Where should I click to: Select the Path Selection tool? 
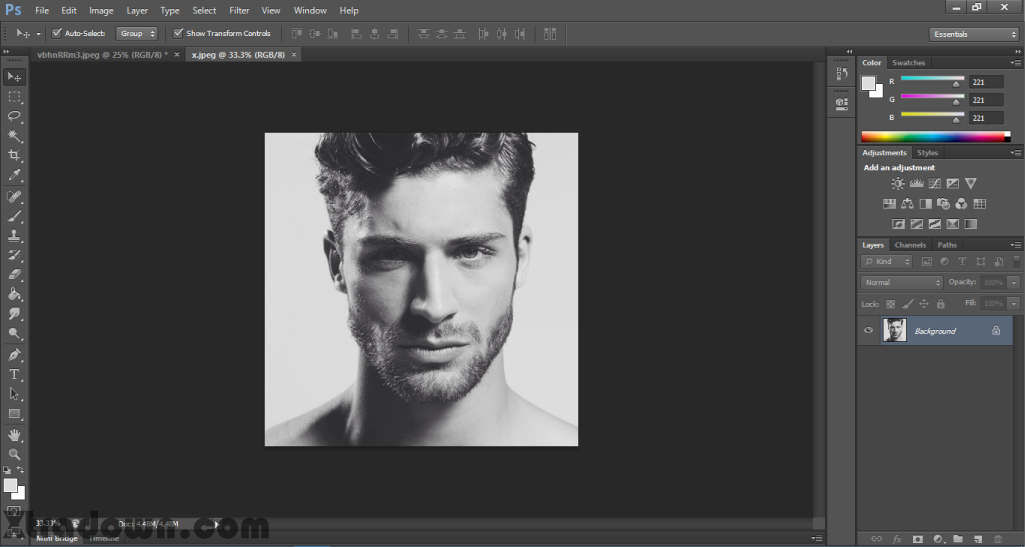pyautogui.click(x=14, y=394)
